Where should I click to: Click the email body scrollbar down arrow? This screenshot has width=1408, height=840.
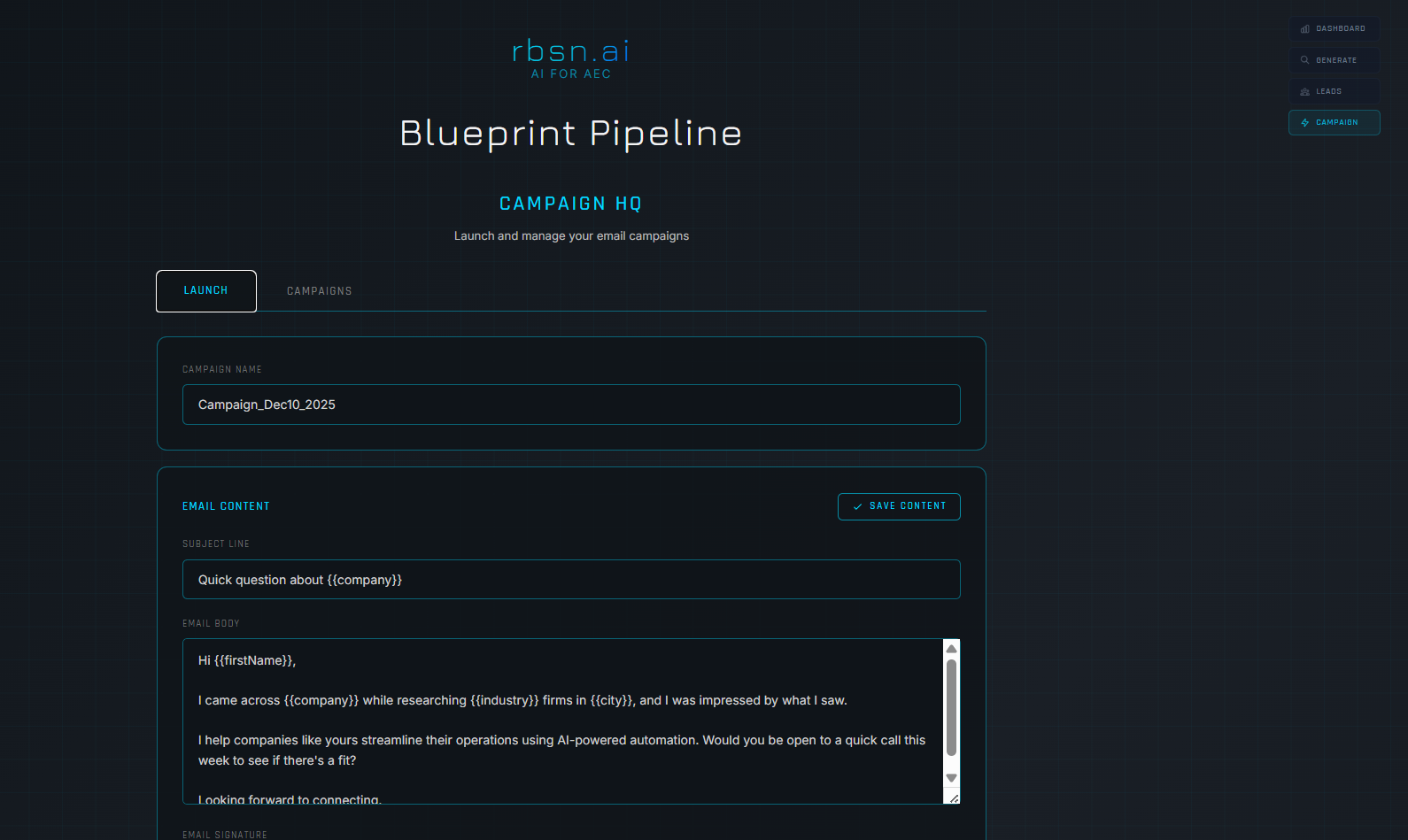[x=952, y=778]
